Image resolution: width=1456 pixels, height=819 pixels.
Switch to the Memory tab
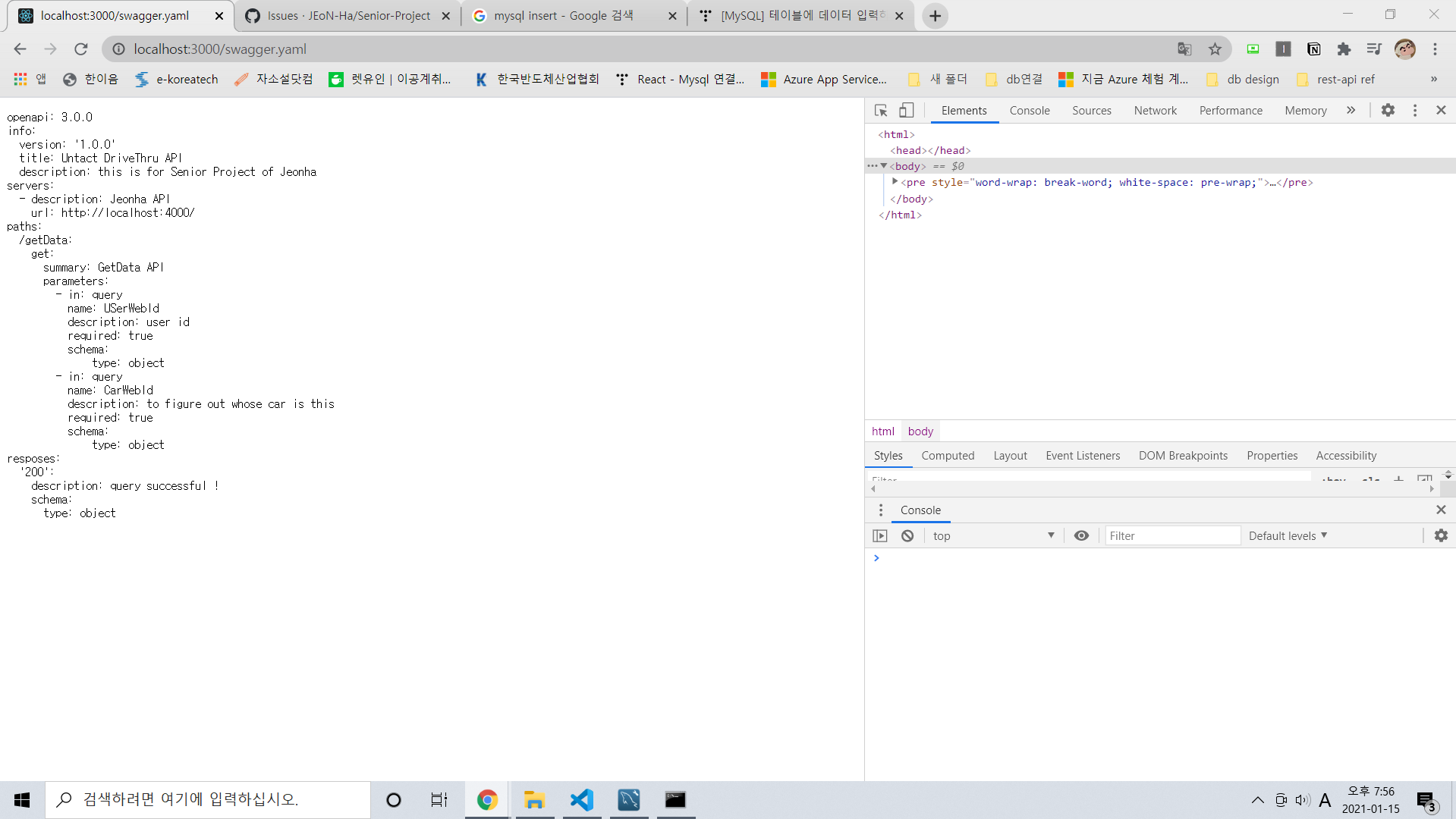click(x=1306, y=111)
